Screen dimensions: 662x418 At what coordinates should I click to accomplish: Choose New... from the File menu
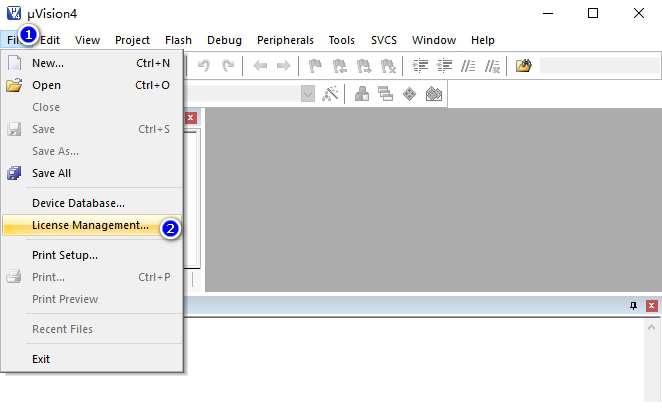pos(92,63)
